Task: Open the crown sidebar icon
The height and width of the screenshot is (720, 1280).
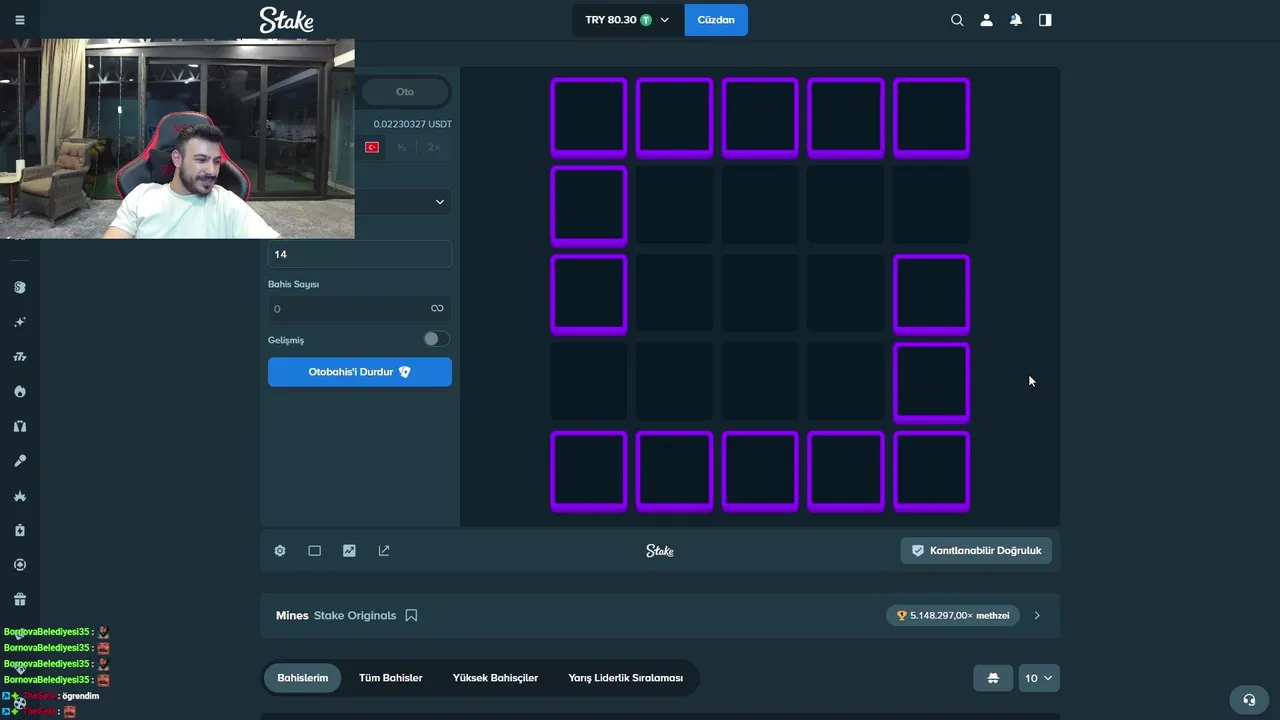Action: click(x=20, y=496)
